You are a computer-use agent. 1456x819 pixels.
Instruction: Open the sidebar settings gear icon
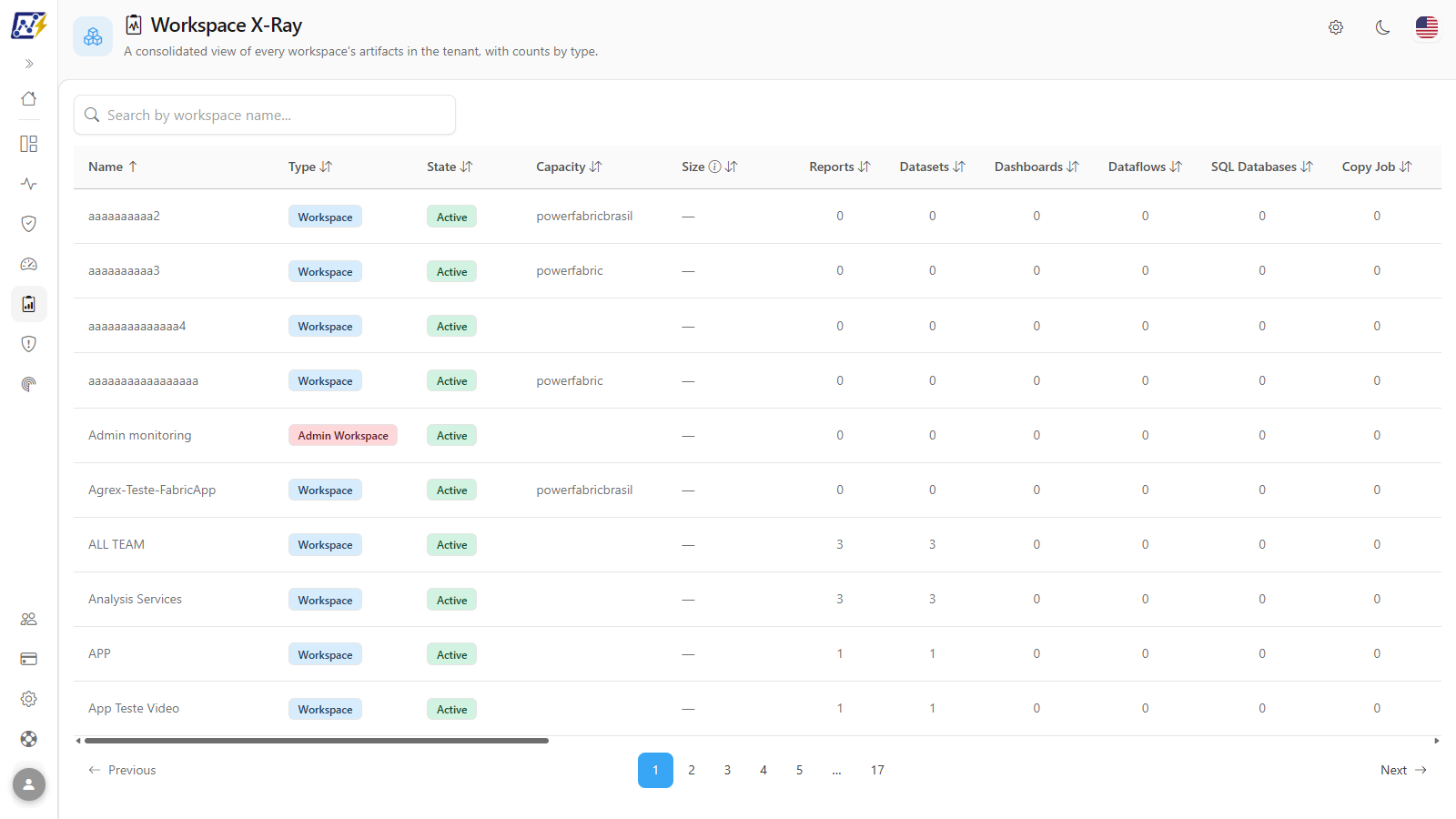click(29, 699)
